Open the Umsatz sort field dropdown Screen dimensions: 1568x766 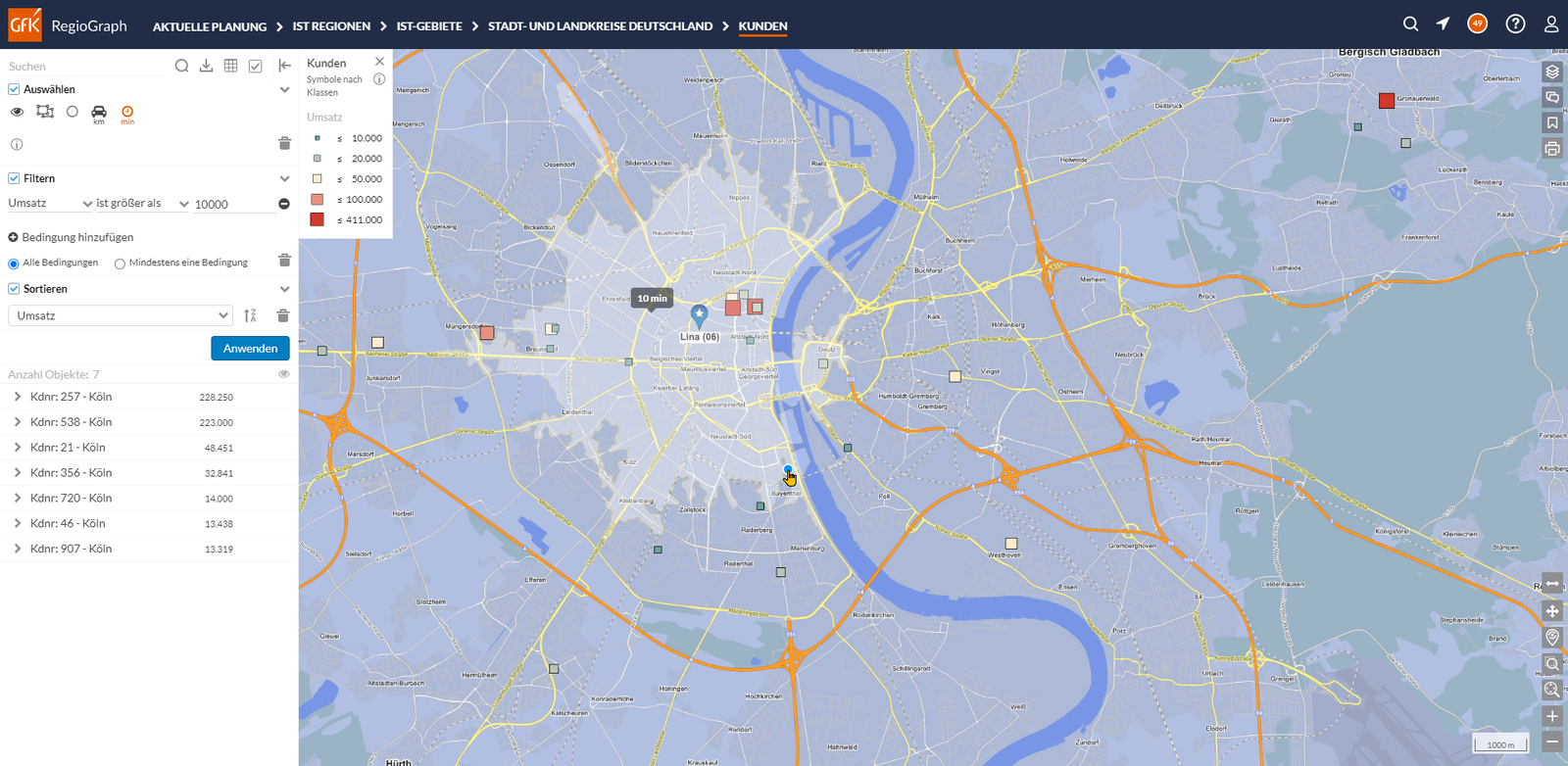click(121, 315)
